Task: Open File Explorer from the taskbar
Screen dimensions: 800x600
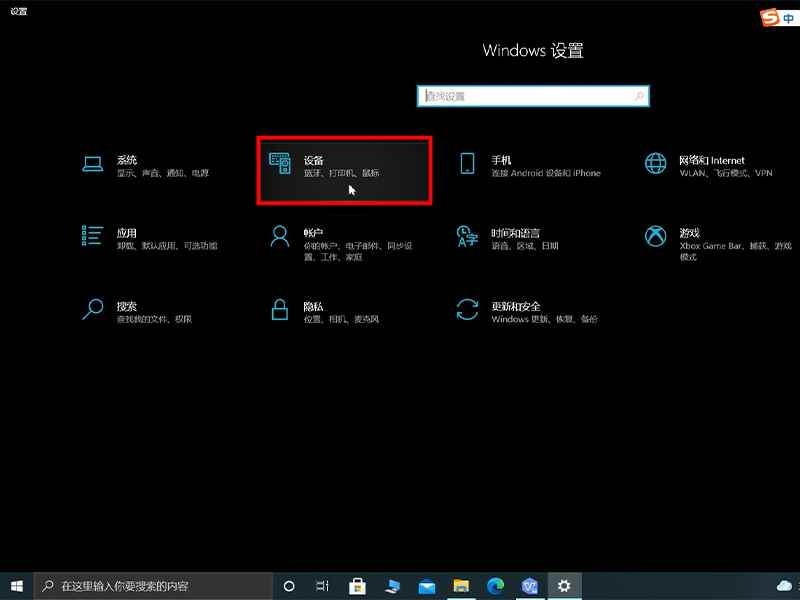Action: (461, 586)
